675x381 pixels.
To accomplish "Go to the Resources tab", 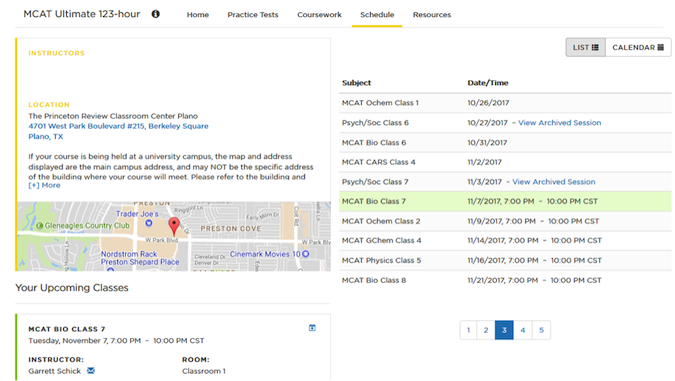I will pyautogui.click(x=432, y=15).
